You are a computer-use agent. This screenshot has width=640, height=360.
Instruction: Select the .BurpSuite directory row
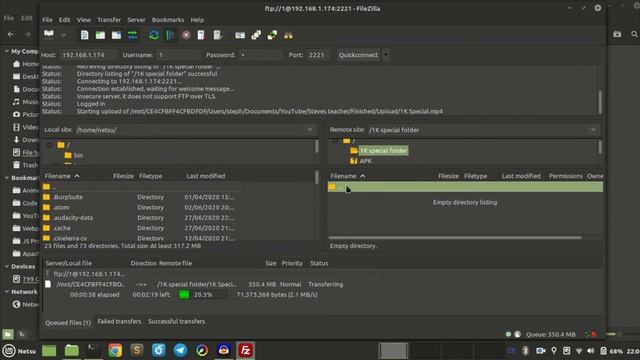tap(141, 197)
